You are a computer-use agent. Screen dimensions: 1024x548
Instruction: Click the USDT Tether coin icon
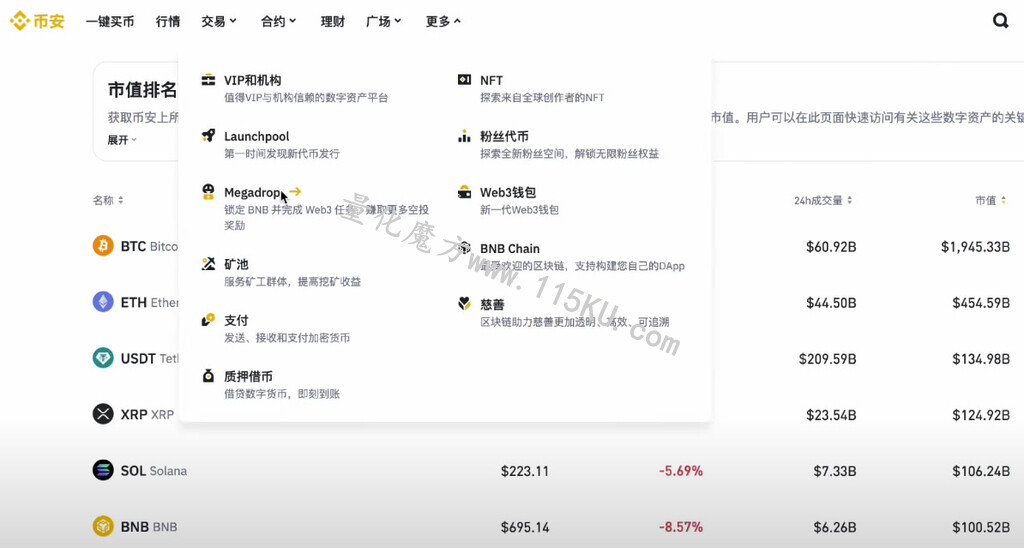pos(103,358)
